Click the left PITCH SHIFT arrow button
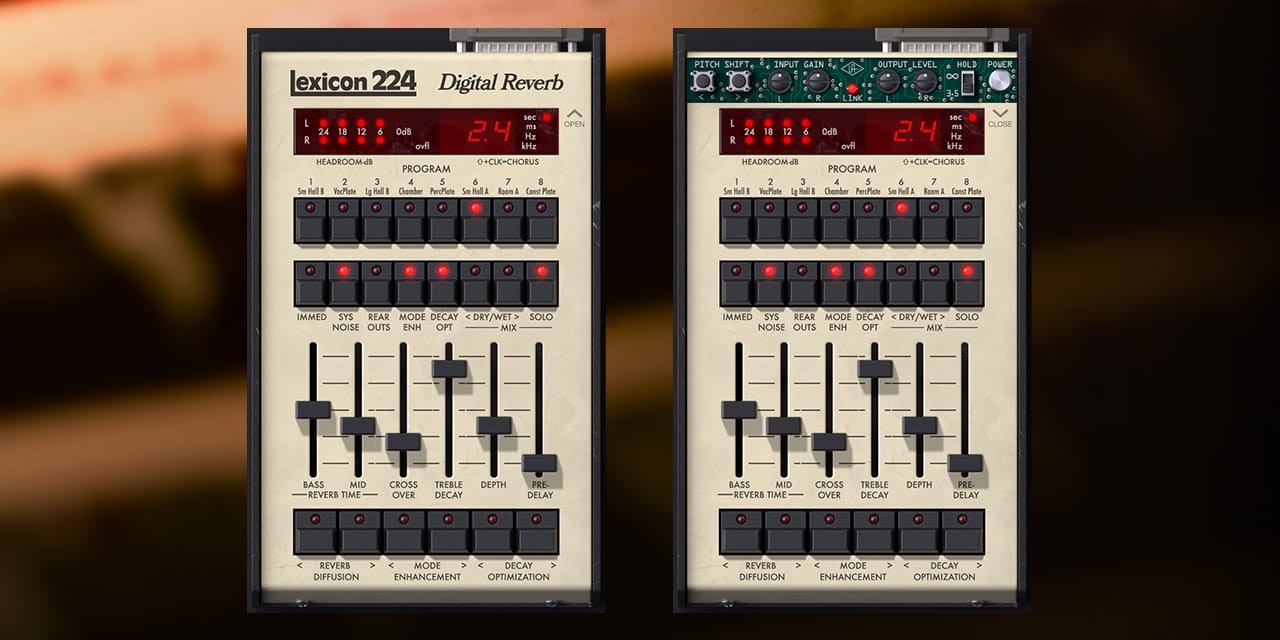The width and height of the screenshot is (1280, 640). pos(703,81)
